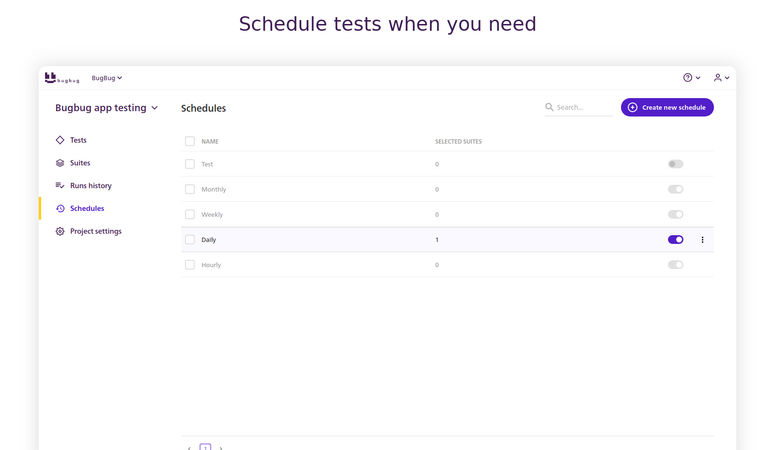Click the Tests diamond icon

pos(60,140)
